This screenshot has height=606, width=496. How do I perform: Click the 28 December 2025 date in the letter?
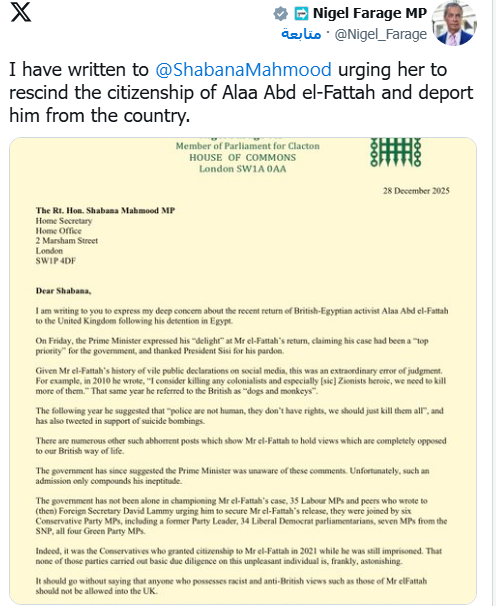click(x=416, y=191)
